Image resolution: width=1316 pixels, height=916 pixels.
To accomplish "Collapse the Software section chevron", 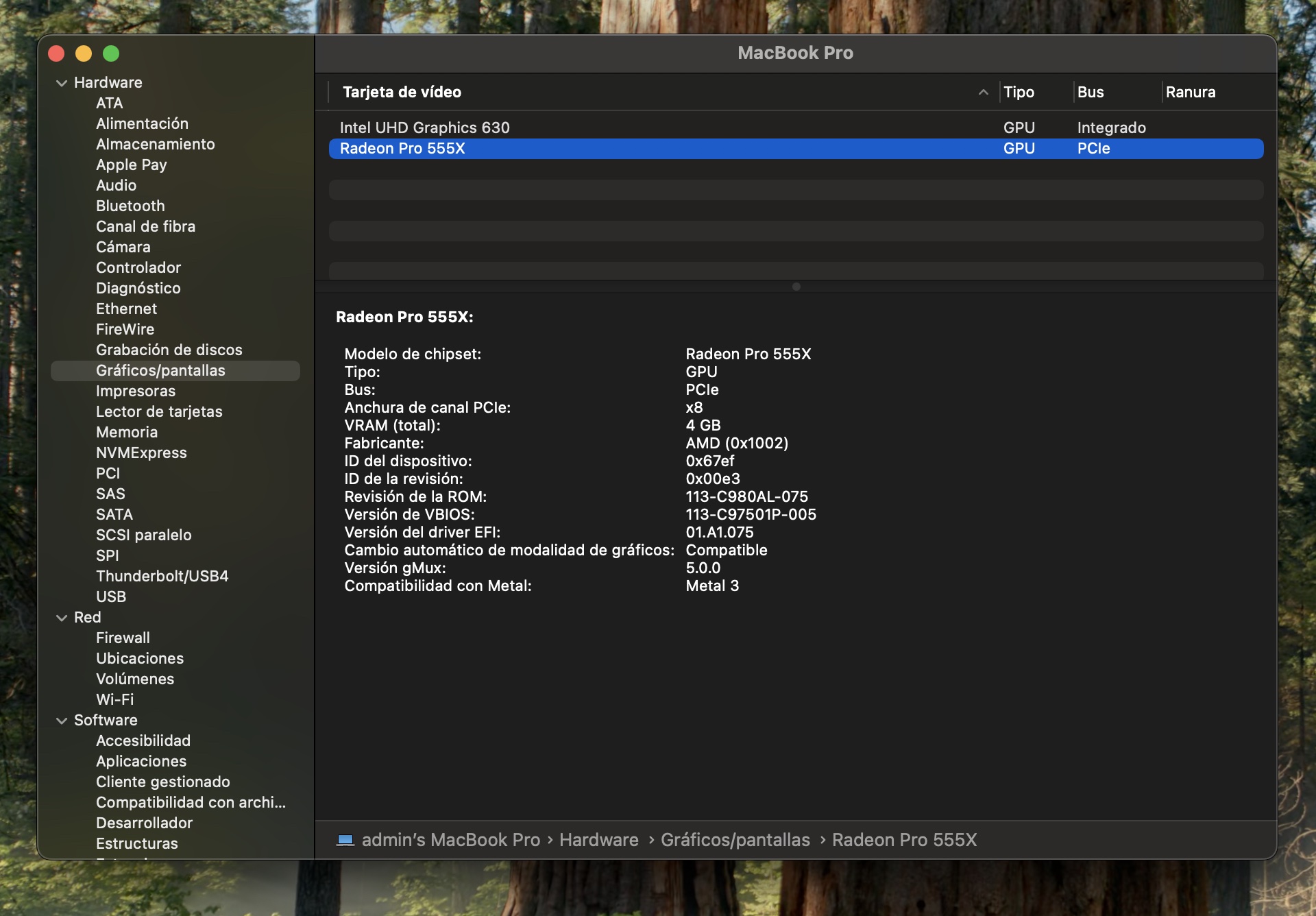I will click(62, 721).
